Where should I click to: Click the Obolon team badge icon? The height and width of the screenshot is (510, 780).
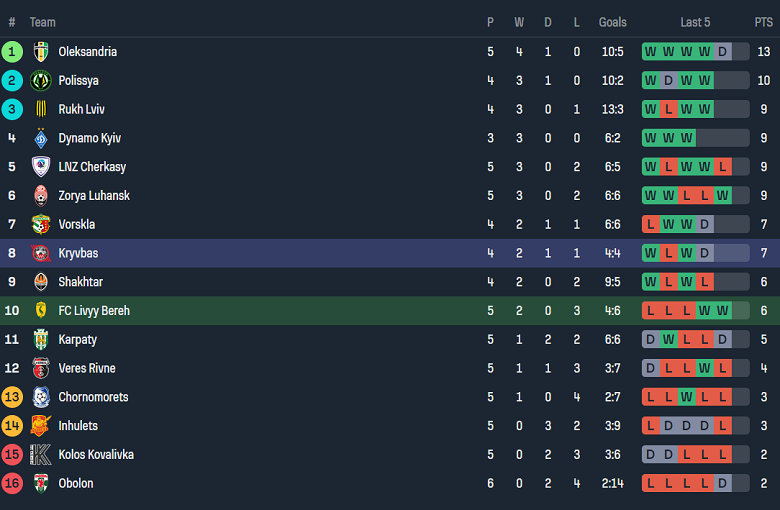[41, 484]
